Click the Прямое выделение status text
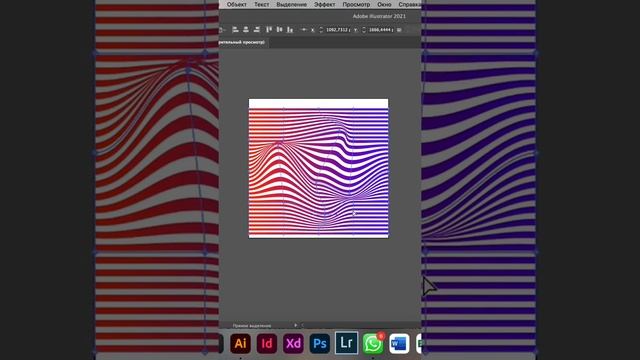Screen dimensions: 640x360 (252, 326)
